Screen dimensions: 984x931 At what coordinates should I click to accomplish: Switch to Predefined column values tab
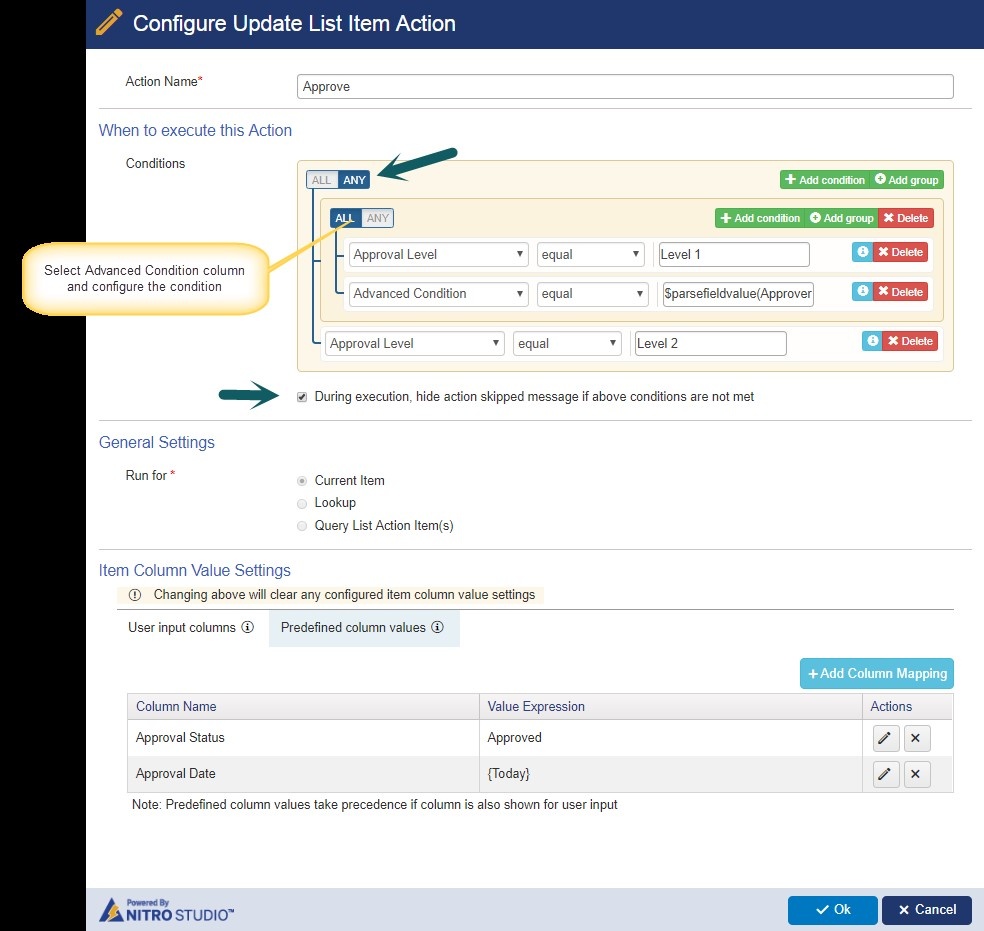(353, 628)
